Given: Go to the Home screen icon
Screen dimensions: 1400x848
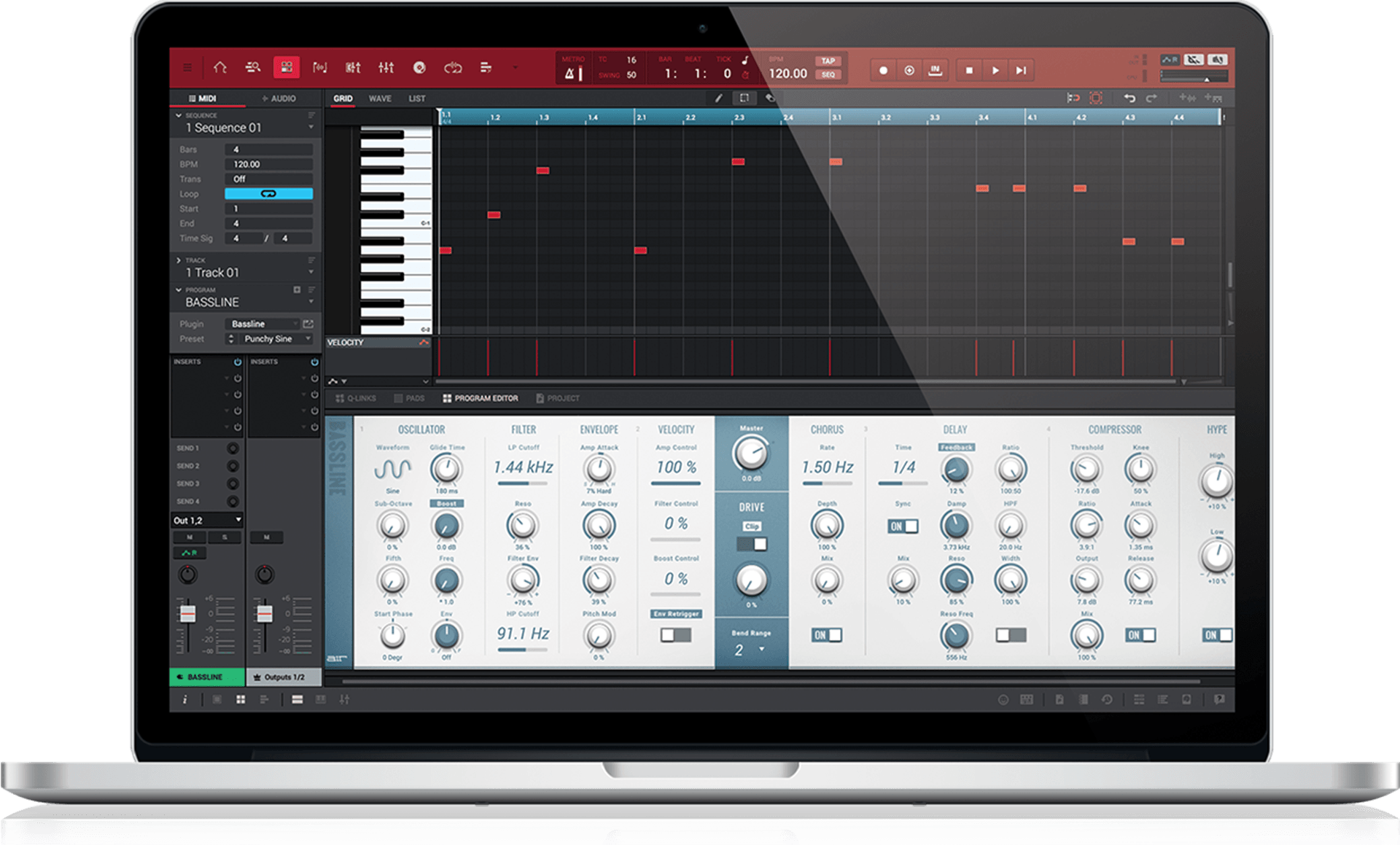Looking at the screenshot, I should pos(219,68).
